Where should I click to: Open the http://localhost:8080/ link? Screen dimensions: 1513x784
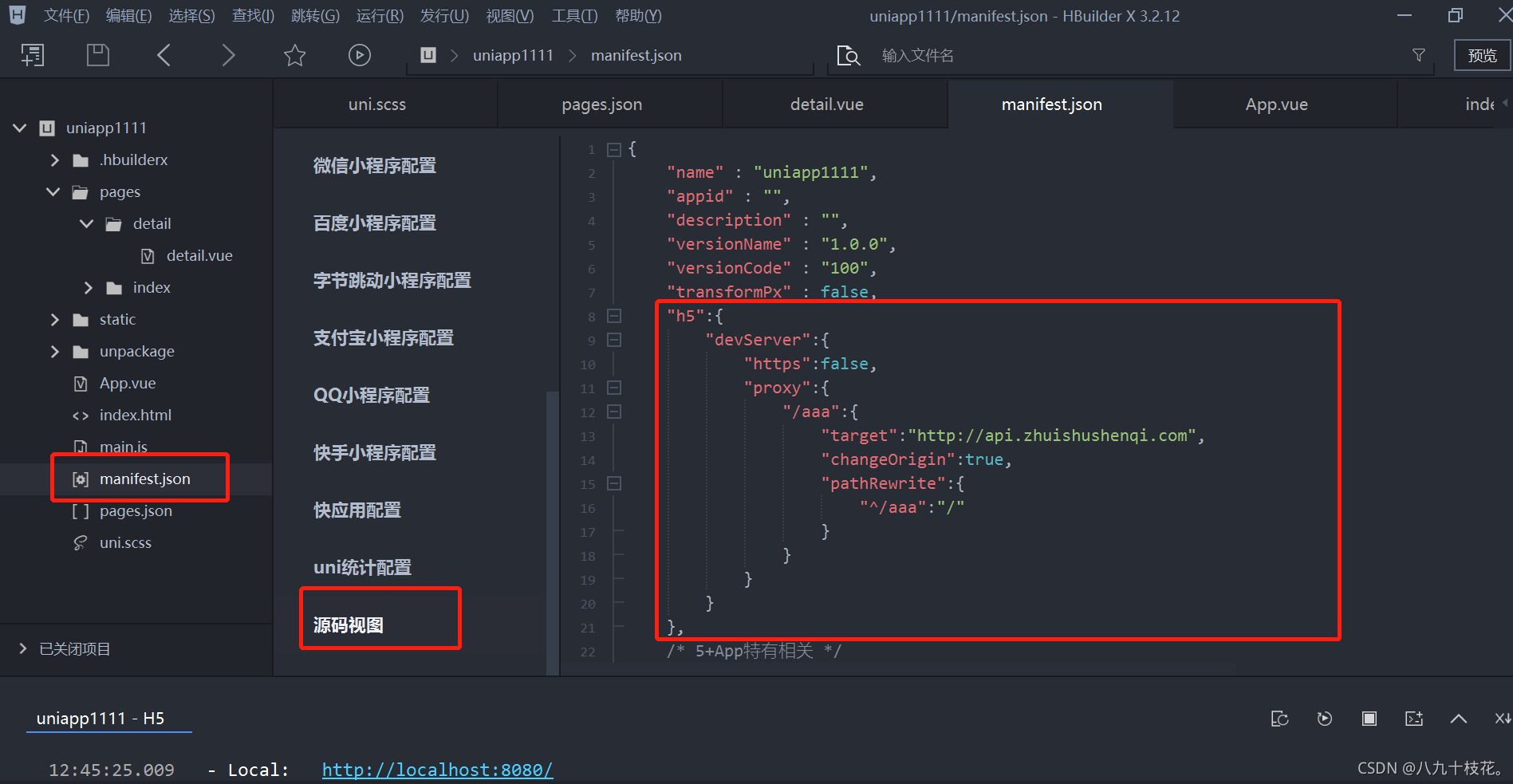[437, 770]
